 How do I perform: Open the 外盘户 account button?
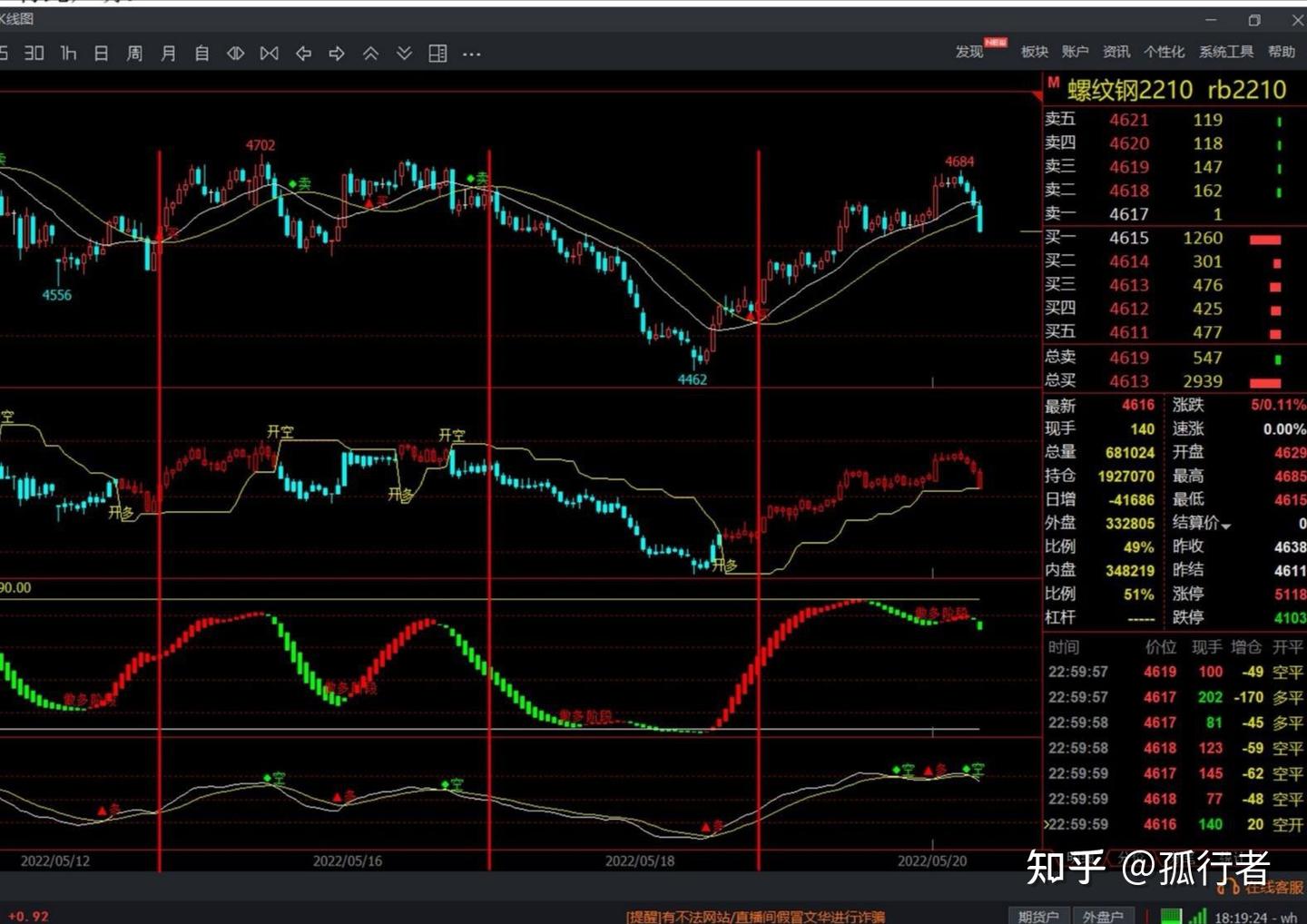tap(1103, 917)
